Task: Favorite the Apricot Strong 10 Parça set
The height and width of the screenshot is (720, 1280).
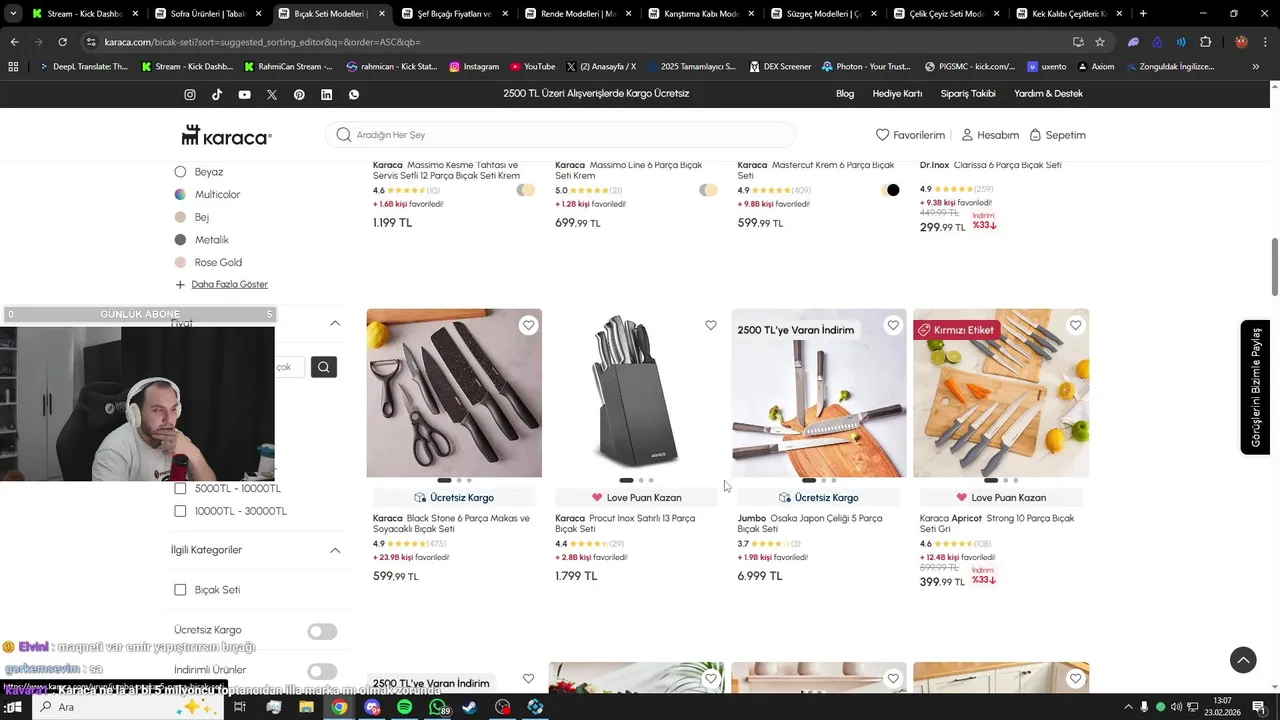Action: pos(1075,325)
